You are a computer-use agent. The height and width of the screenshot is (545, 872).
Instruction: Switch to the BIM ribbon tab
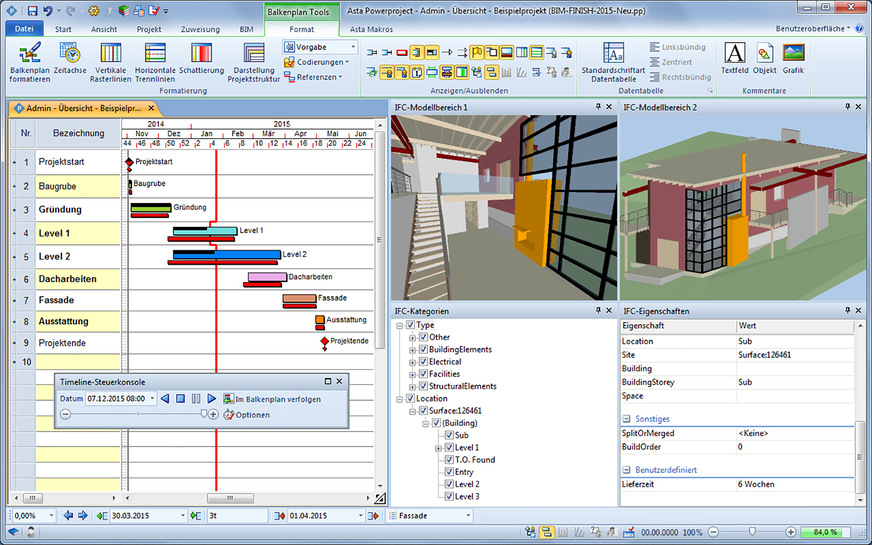[x=246, y=30]
